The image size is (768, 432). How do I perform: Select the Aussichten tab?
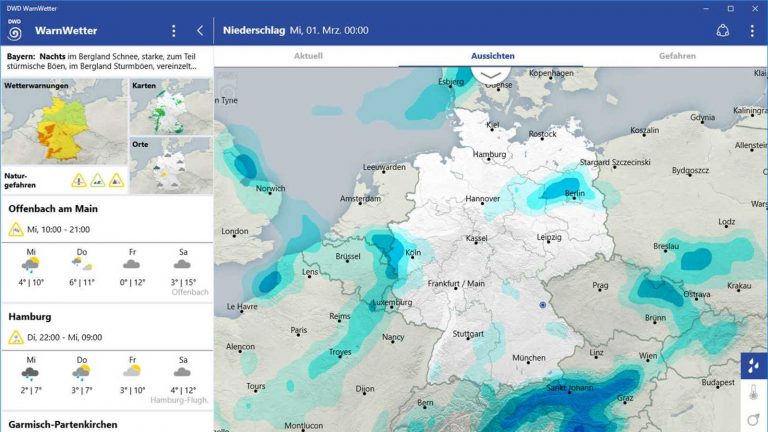point(493,56)
